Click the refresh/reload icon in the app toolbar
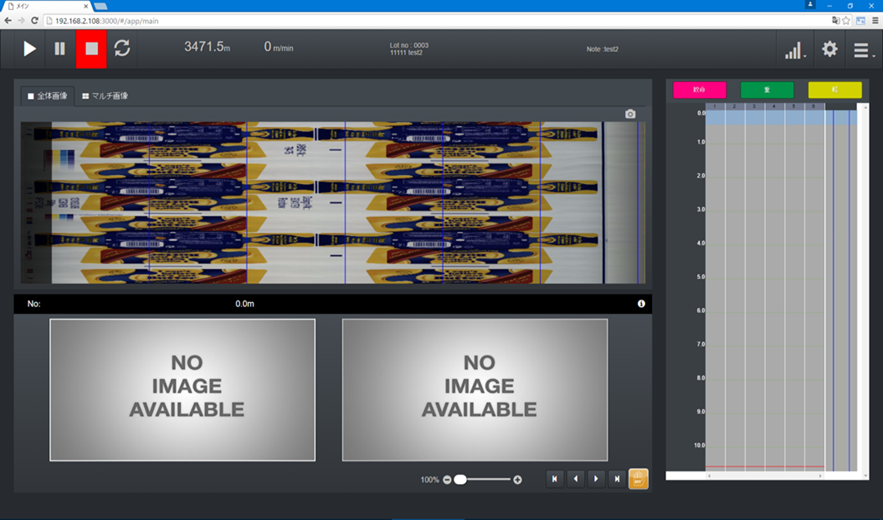Viewport: 883px width, 520px height. click(122, 48)
